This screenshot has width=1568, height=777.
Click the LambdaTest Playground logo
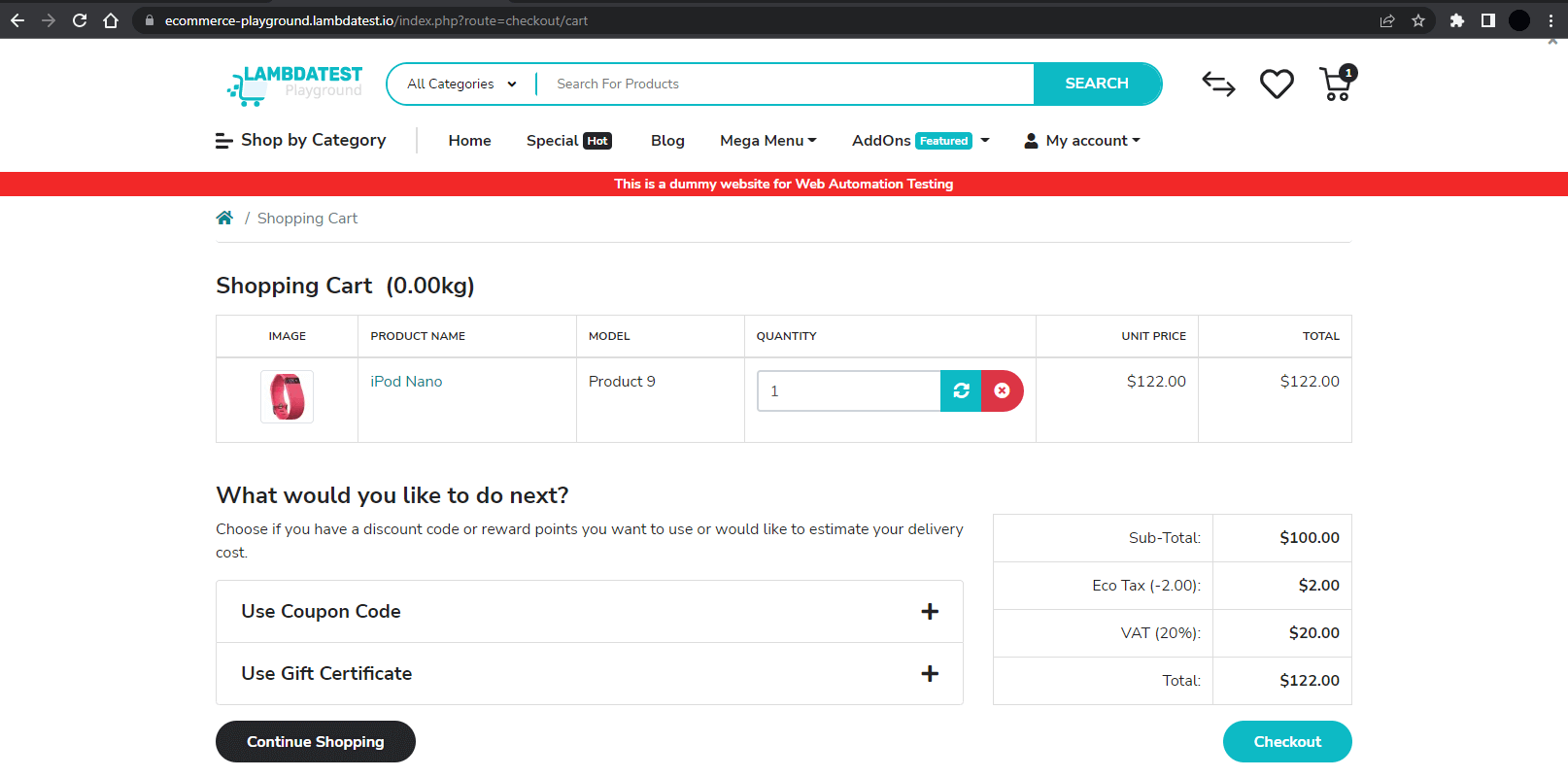tap(294, 84)
